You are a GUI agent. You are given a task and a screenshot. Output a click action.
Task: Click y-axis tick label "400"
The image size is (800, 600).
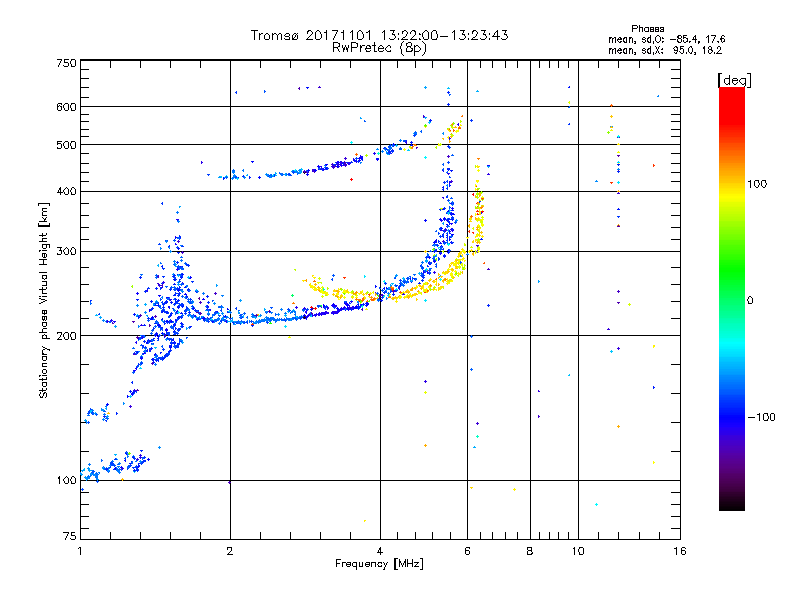pos(66,191)
